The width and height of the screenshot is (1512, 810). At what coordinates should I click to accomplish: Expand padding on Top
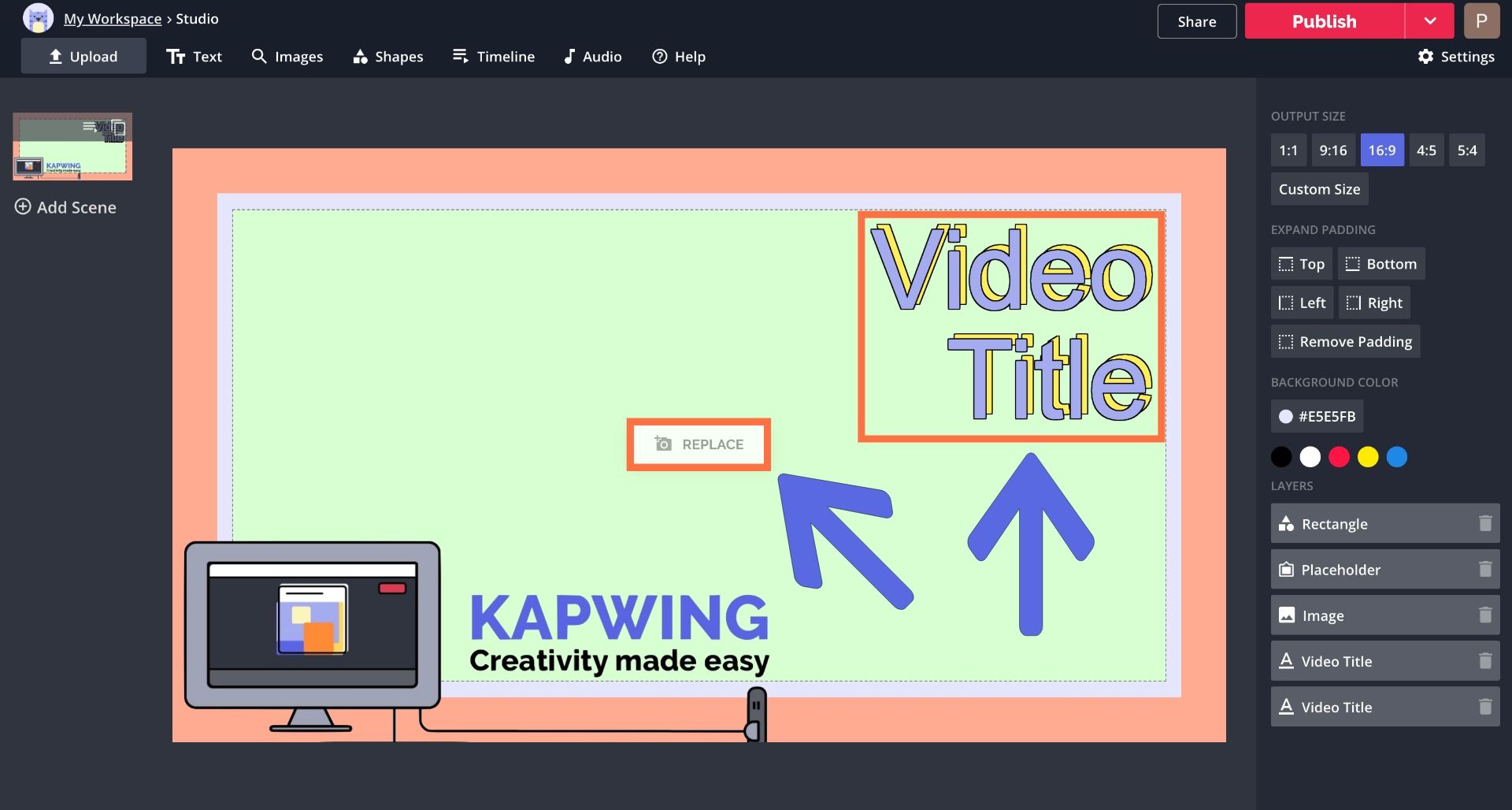click(x=1302, y=264)
